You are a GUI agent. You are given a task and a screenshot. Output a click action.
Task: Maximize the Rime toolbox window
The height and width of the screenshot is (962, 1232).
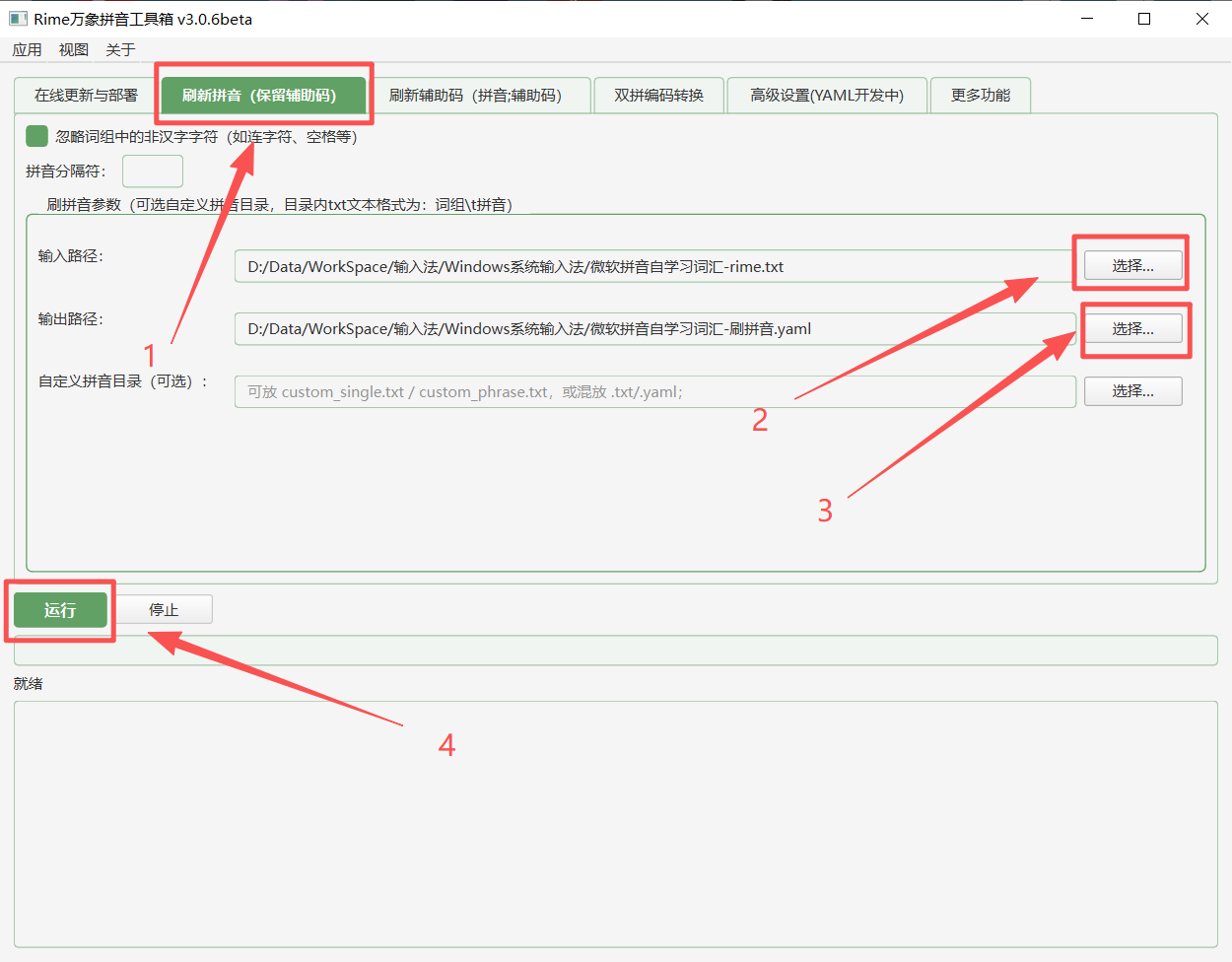click(x=1144, y=19)
